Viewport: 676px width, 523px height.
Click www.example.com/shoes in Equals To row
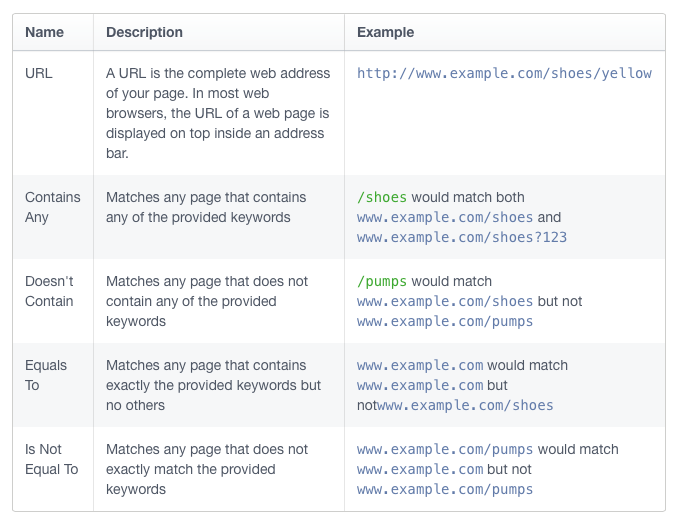tap(465, 406)
